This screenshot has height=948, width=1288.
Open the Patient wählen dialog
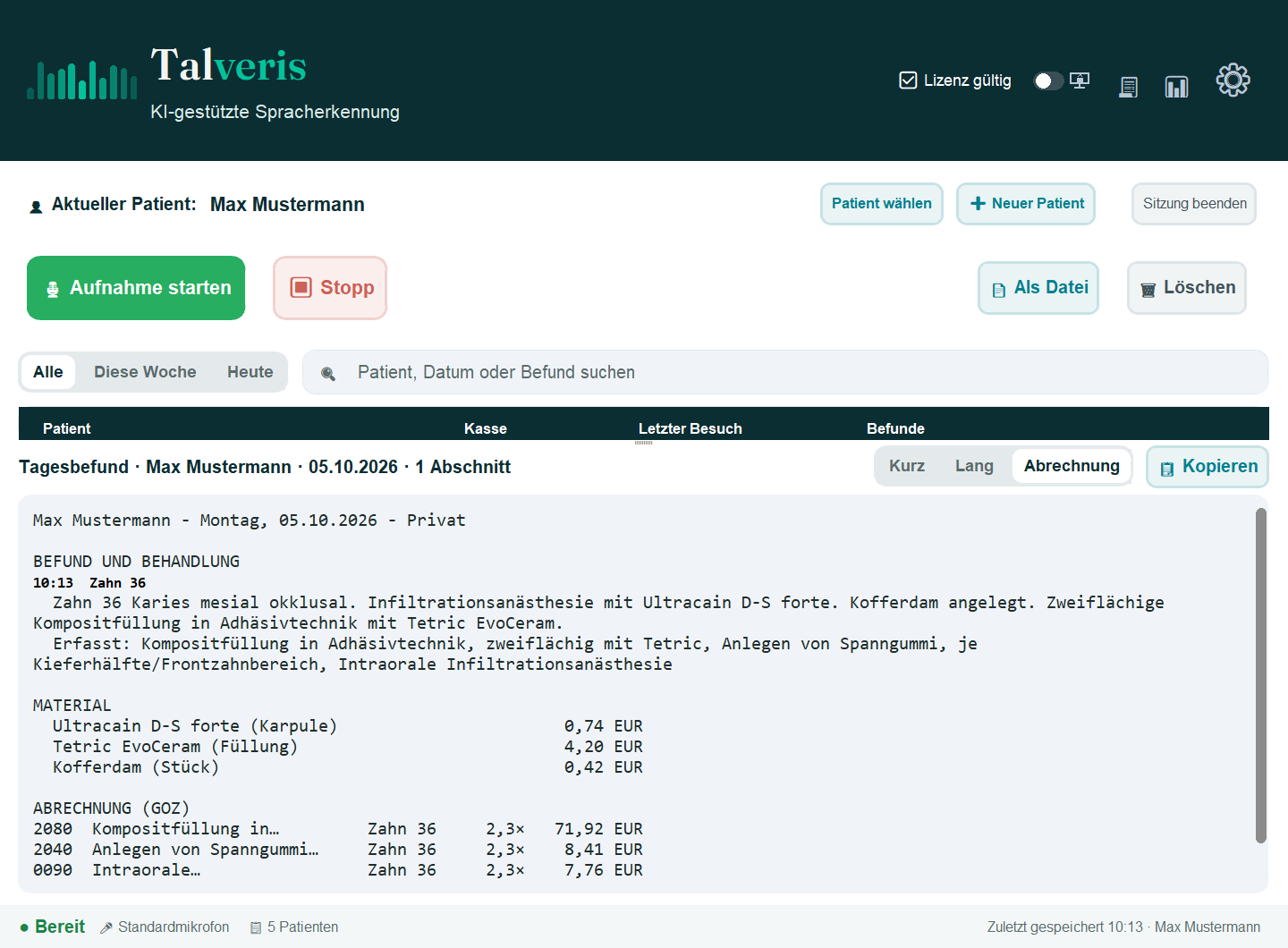[882, 204]
